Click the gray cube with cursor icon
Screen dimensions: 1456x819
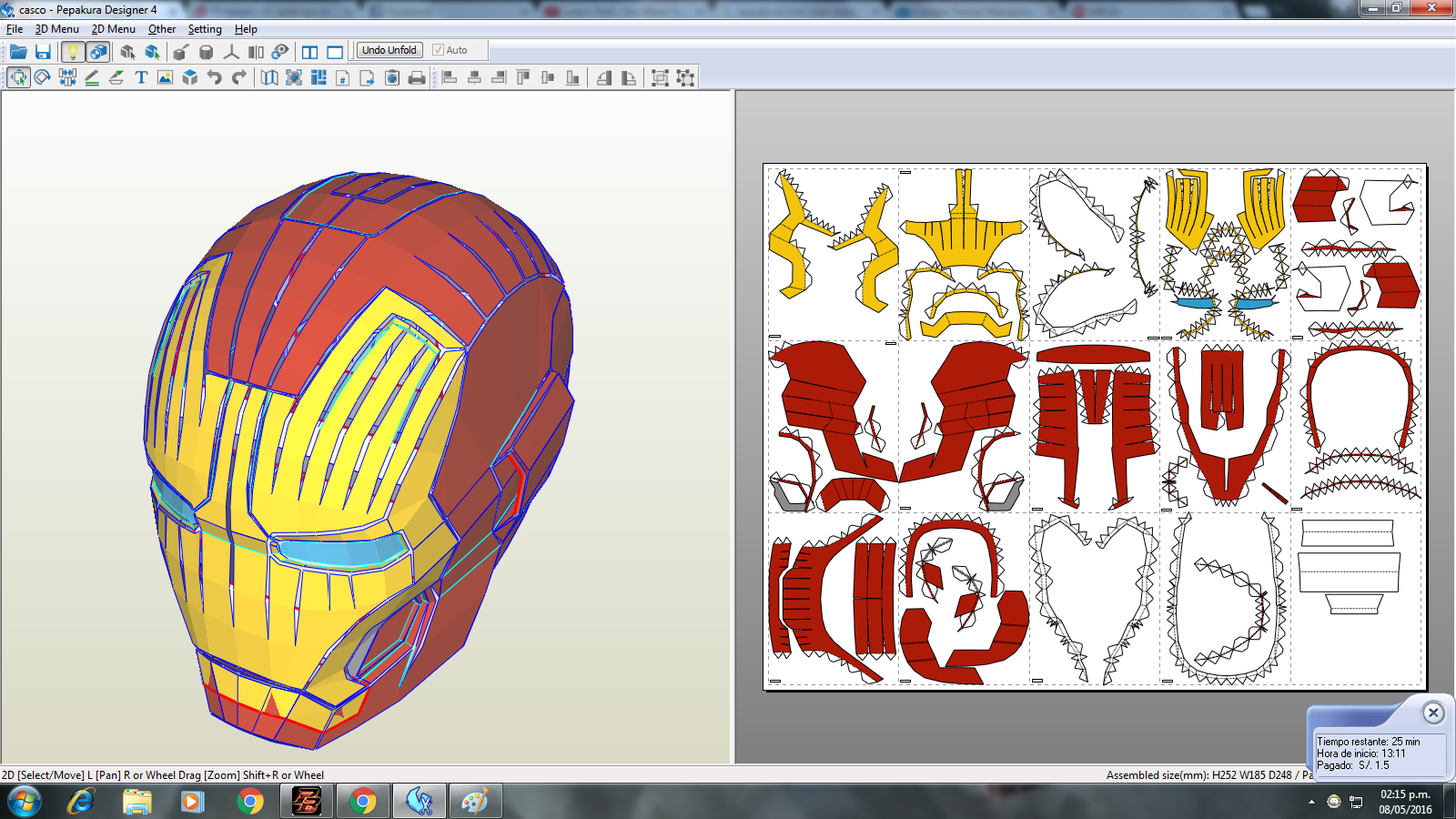pyautogui.click(x=127, y=52)
